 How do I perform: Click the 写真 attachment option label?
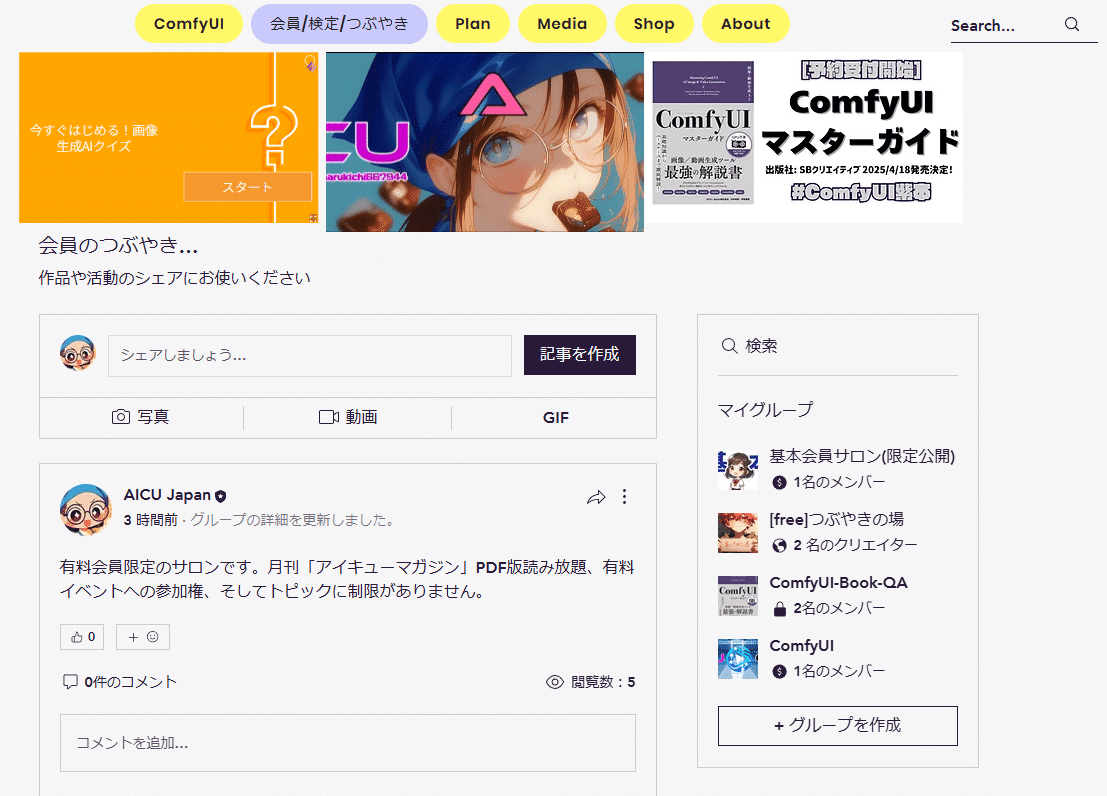tap(153, 417)
